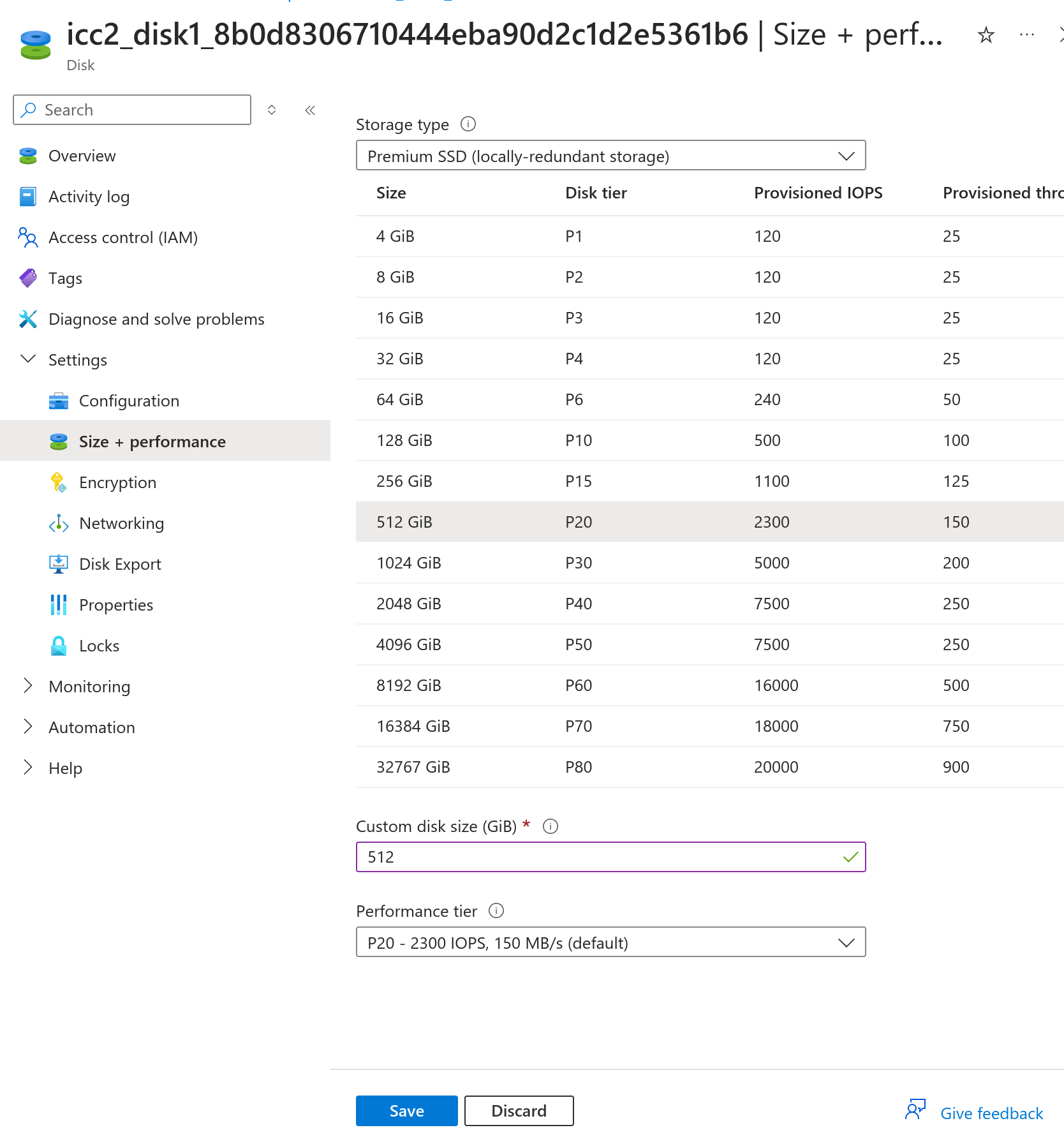Select the 8192 GiB P60 row

point(710,685)
